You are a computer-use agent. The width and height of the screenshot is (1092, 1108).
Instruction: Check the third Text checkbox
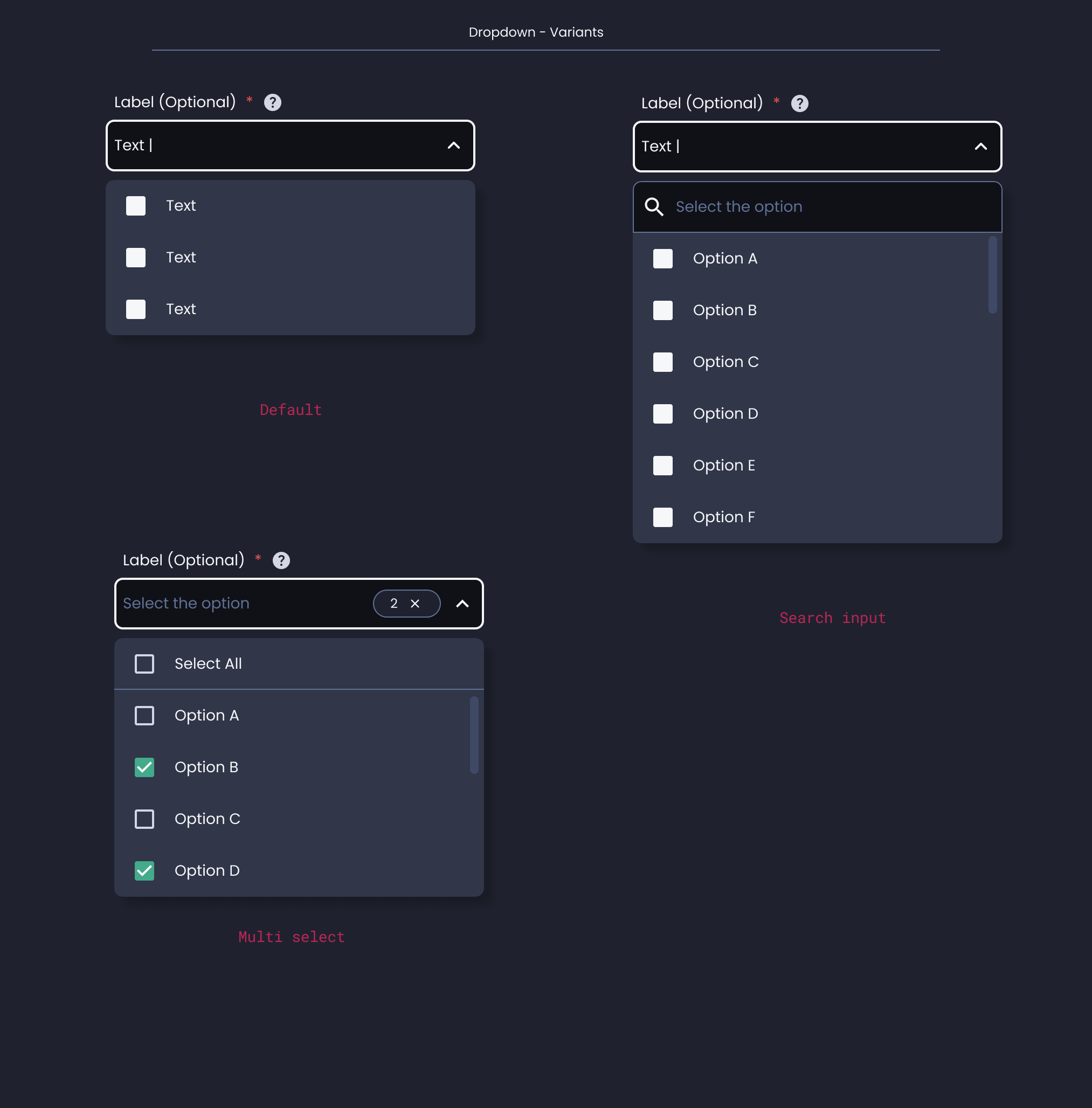tap(136, 309)
